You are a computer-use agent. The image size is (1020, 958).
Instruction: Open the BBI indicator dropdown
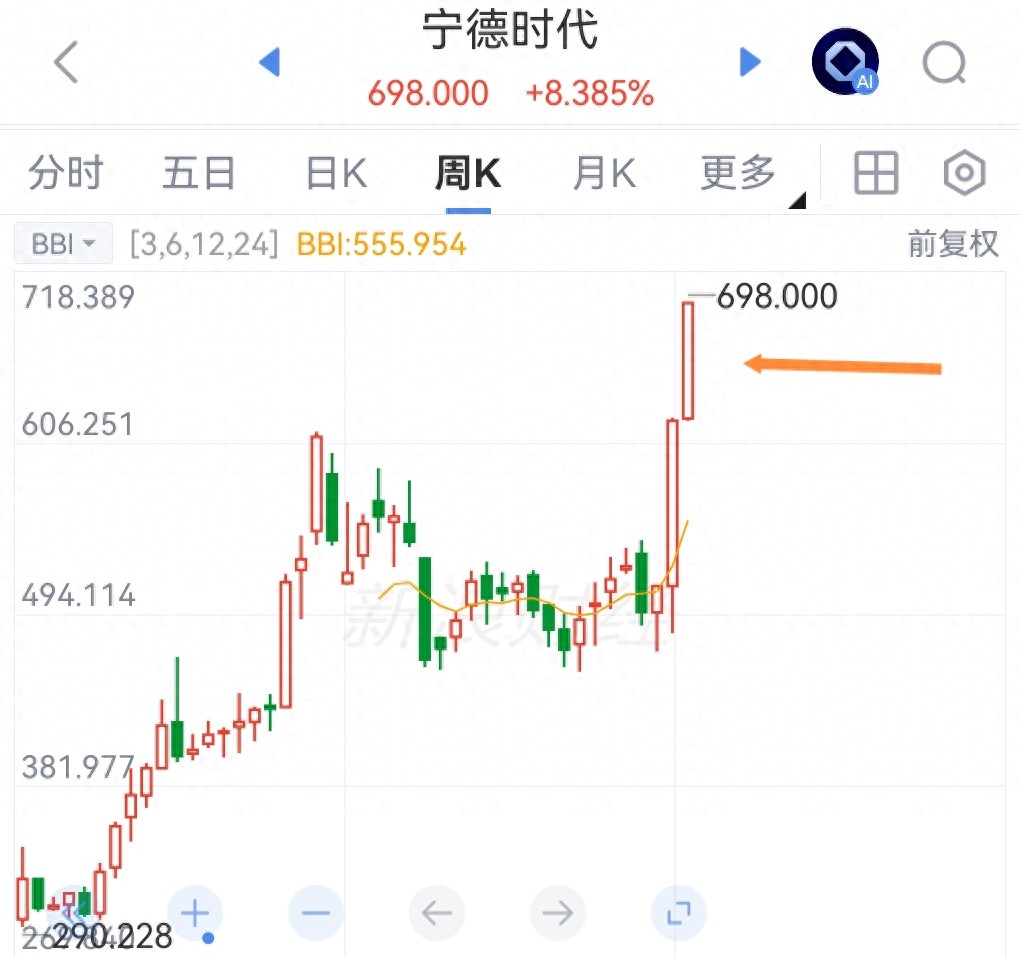coord(63,244)
